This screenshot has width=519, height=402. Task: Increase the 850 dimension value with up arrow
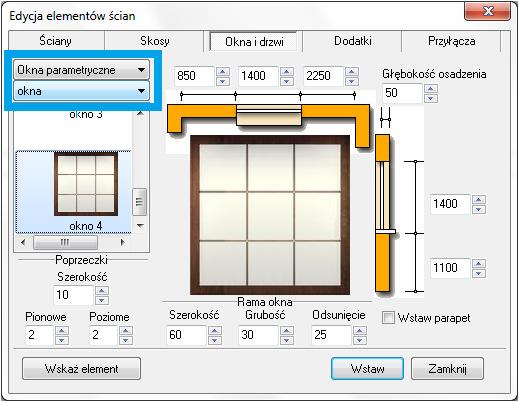point(223,72)
